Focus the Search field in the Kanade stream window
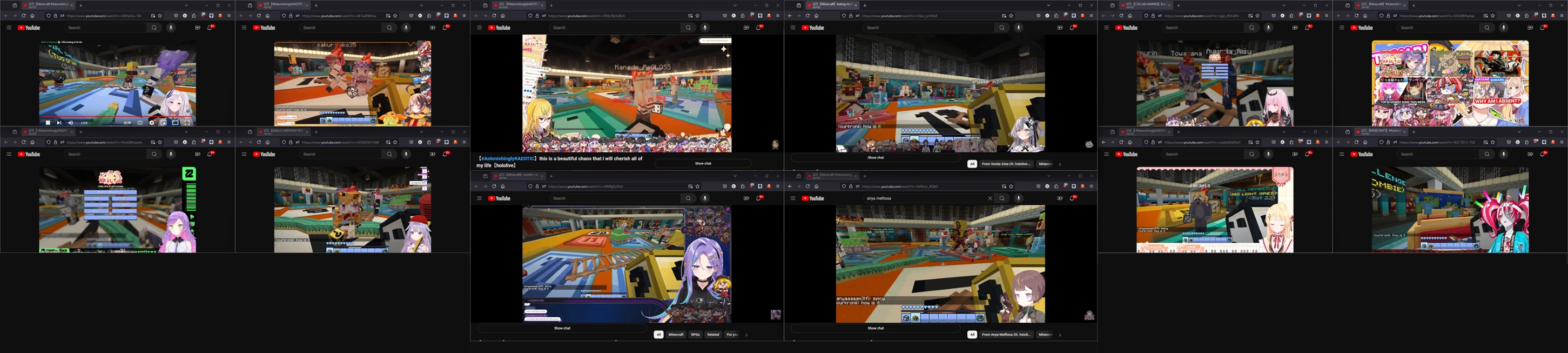The width and height of the screenshot is (1568, 353). (615, 28)
